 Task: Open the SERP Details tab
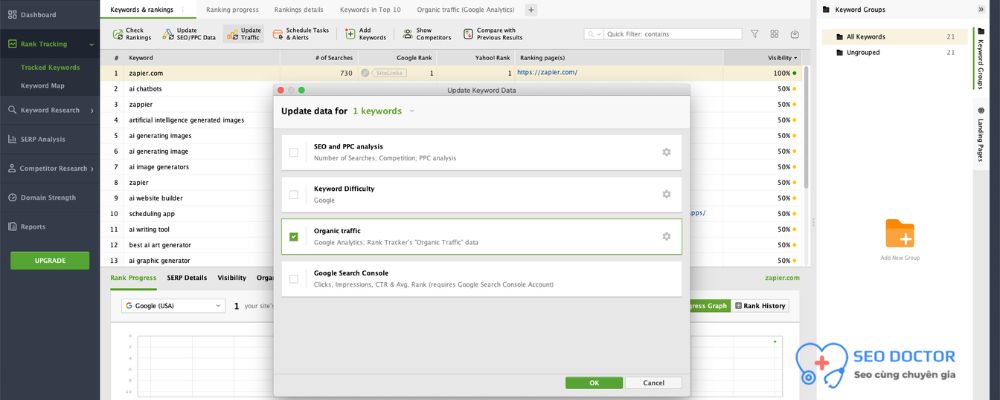click(187, 277)
